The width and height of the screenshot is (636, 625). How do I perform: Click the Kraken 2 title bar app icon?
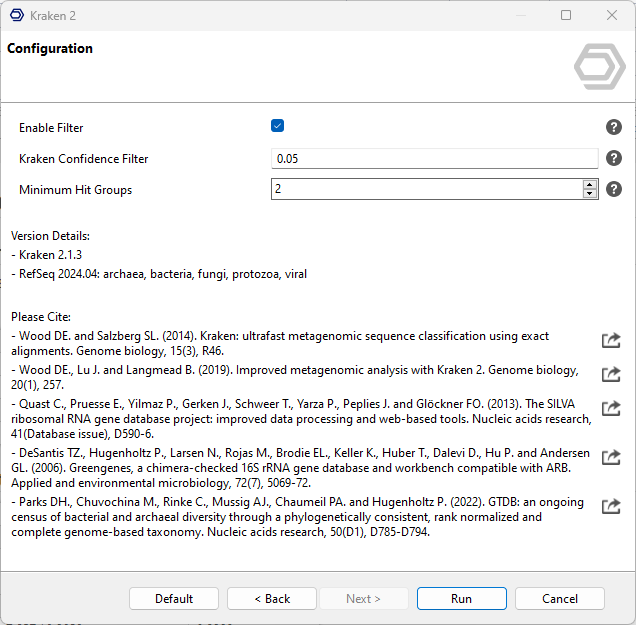16,15
